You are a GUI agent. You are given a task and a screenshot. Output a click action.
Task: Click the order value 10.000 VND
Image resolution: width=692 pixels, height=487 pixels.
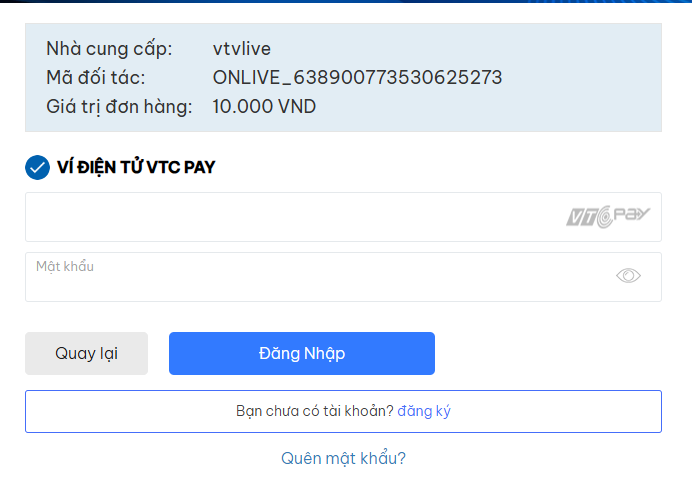coord(264,106)
